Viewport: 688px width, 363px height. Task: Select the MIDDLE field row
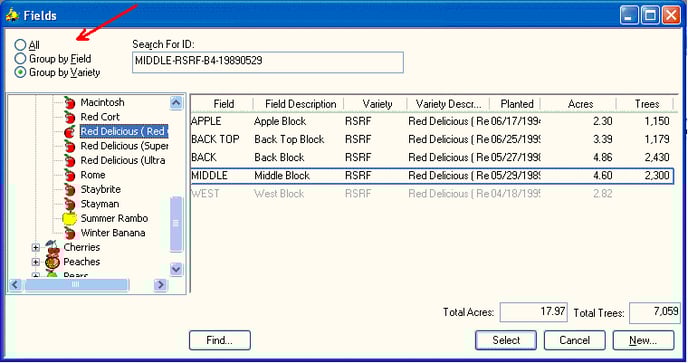point(432,176)
